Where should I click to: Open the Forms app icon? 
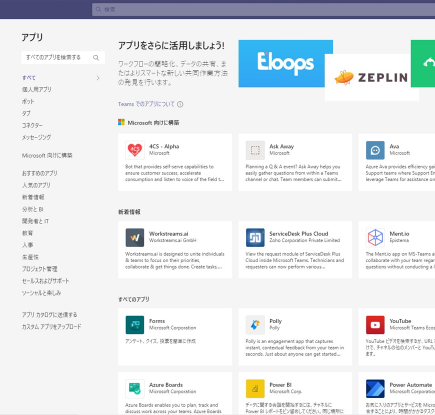tap(135, 325)
